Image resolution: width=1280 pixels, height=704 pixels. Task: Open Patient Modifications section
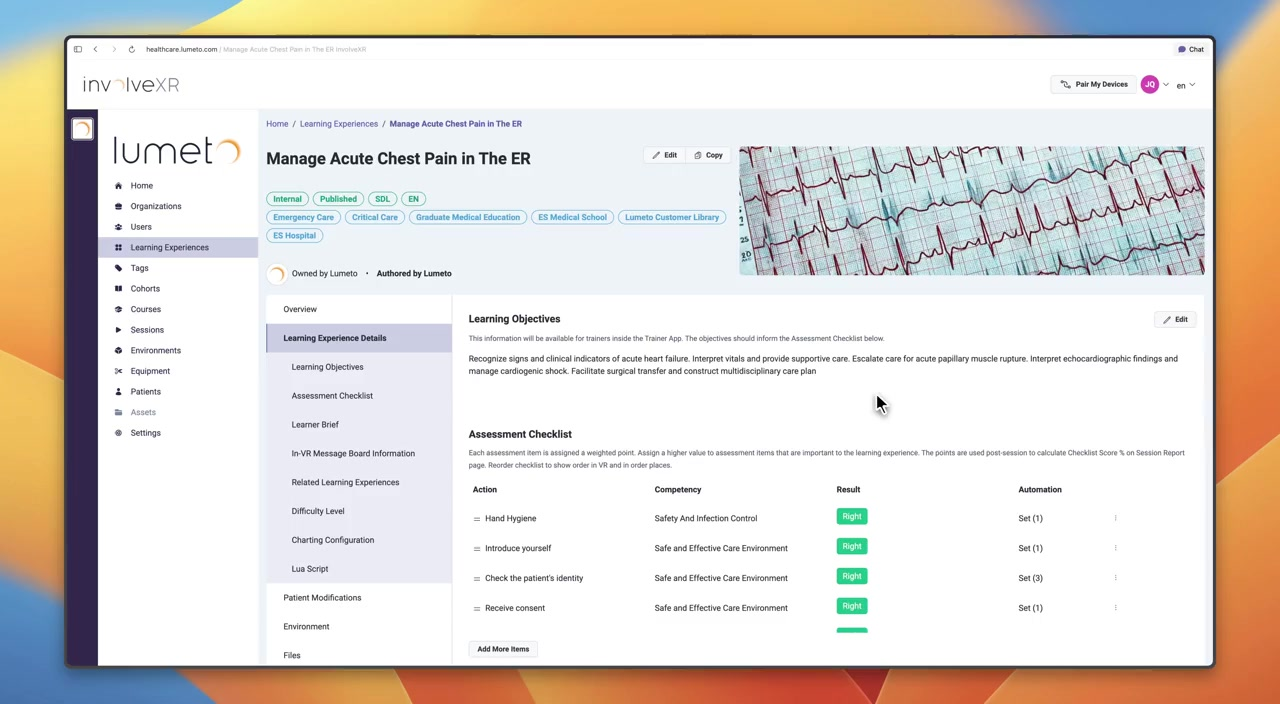coord(322,598)
